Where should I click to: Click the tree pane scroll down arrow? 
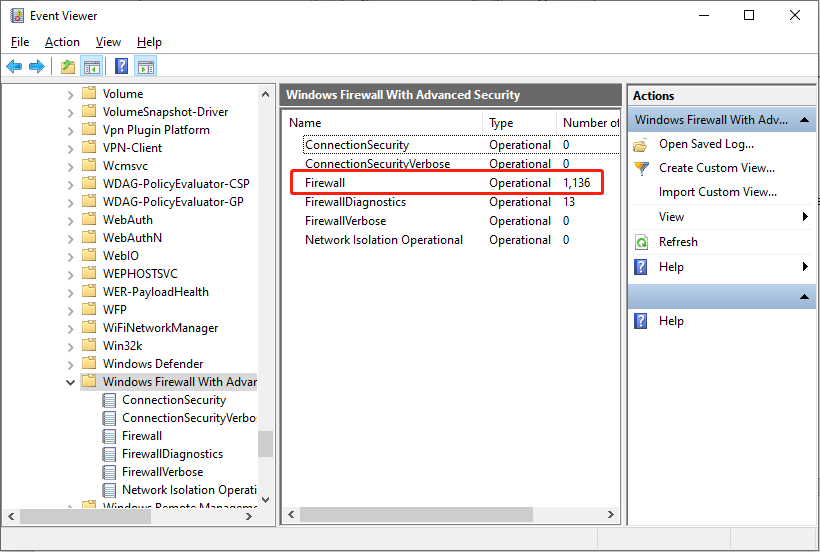(x=266, y=500)
